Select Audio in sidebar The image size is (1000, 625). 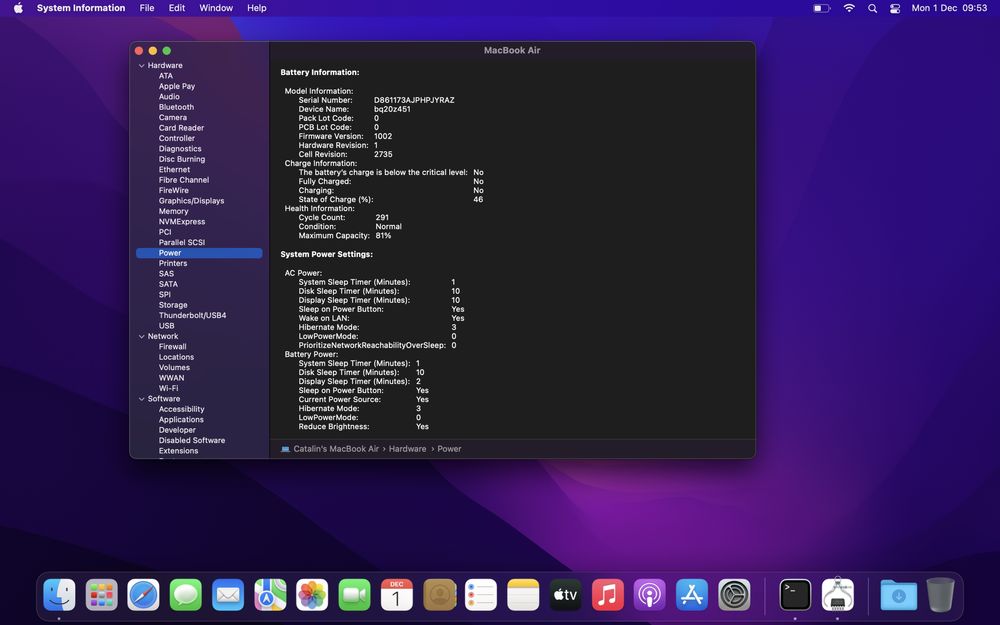coord(169,97)
